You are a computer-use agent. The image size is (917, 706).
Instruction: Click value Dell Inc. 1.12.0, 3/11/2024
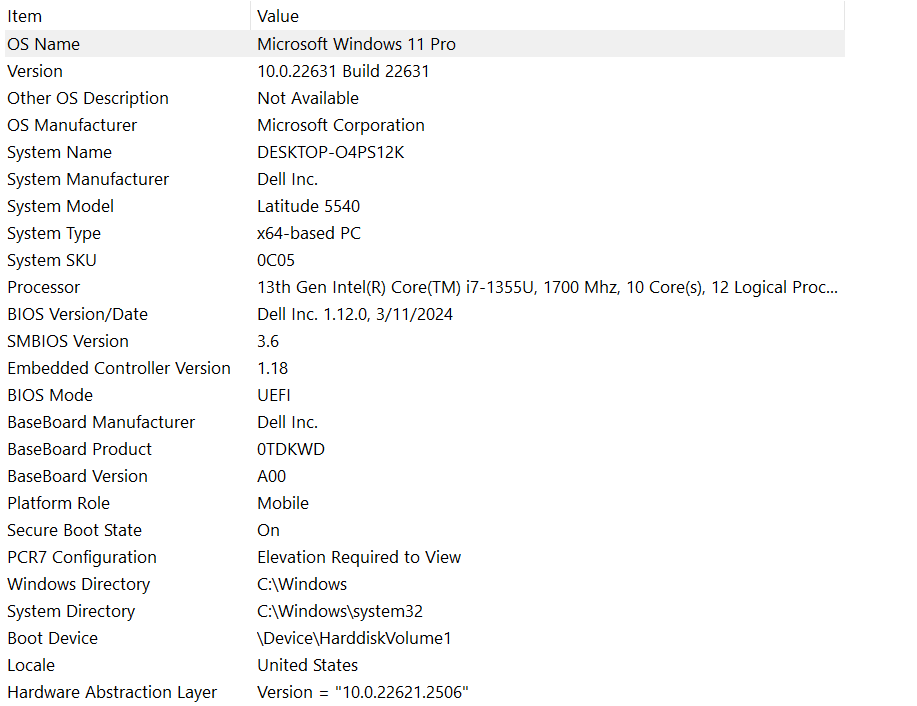[x=355, y=314]
